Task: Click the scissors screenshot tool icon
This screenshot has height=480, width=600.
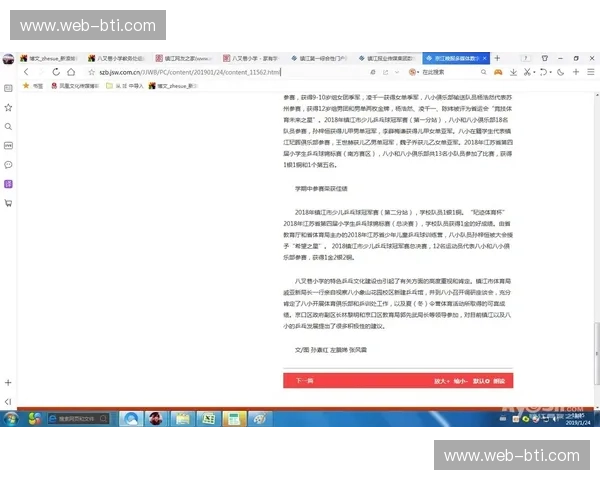Action: (527, 72)
